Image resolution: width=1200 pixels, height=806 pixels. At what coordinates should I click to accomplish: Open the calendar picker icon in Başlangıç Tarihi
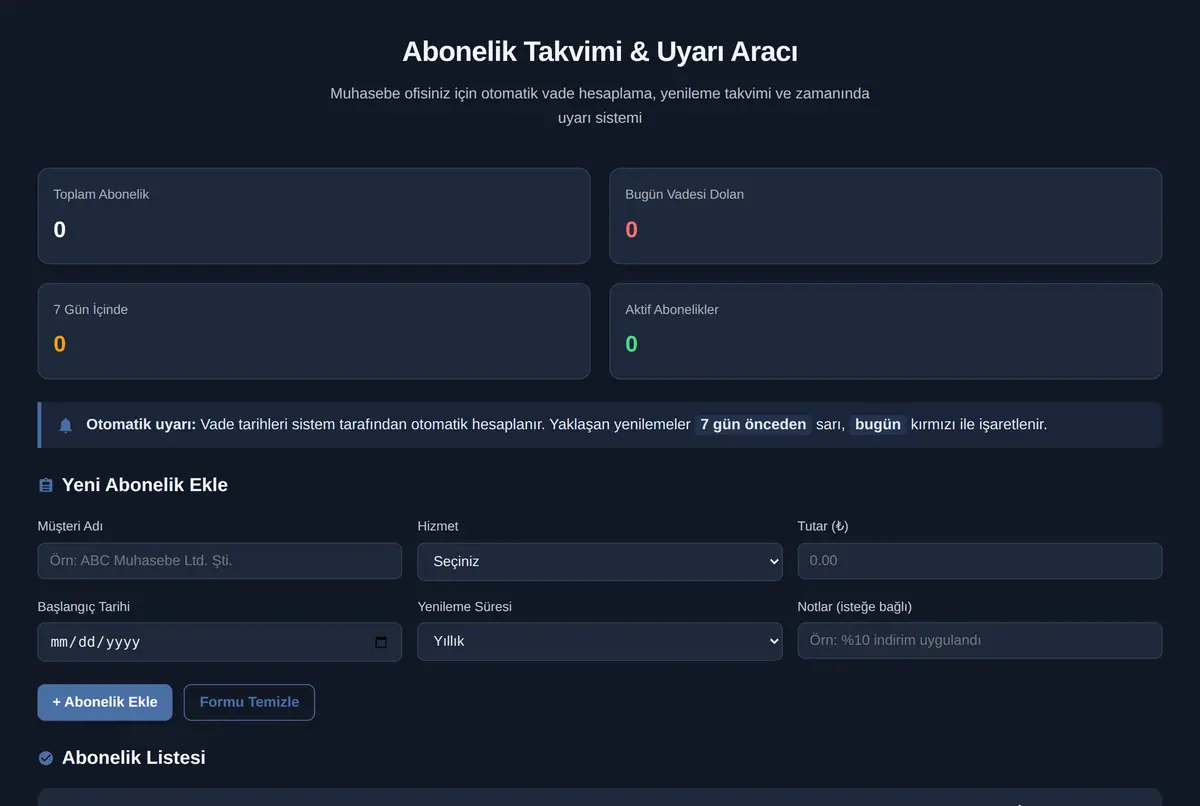[381, 642]
